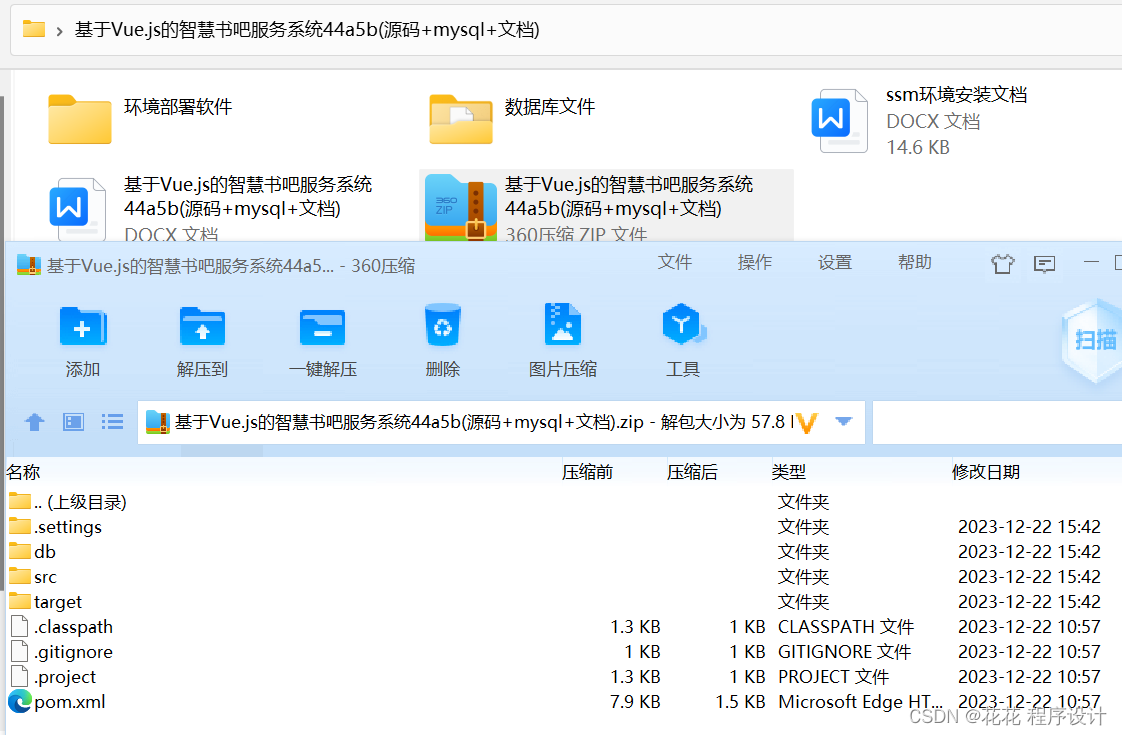
Task: Open the 图片压缩 image compression tool
Action: point(562,340)
